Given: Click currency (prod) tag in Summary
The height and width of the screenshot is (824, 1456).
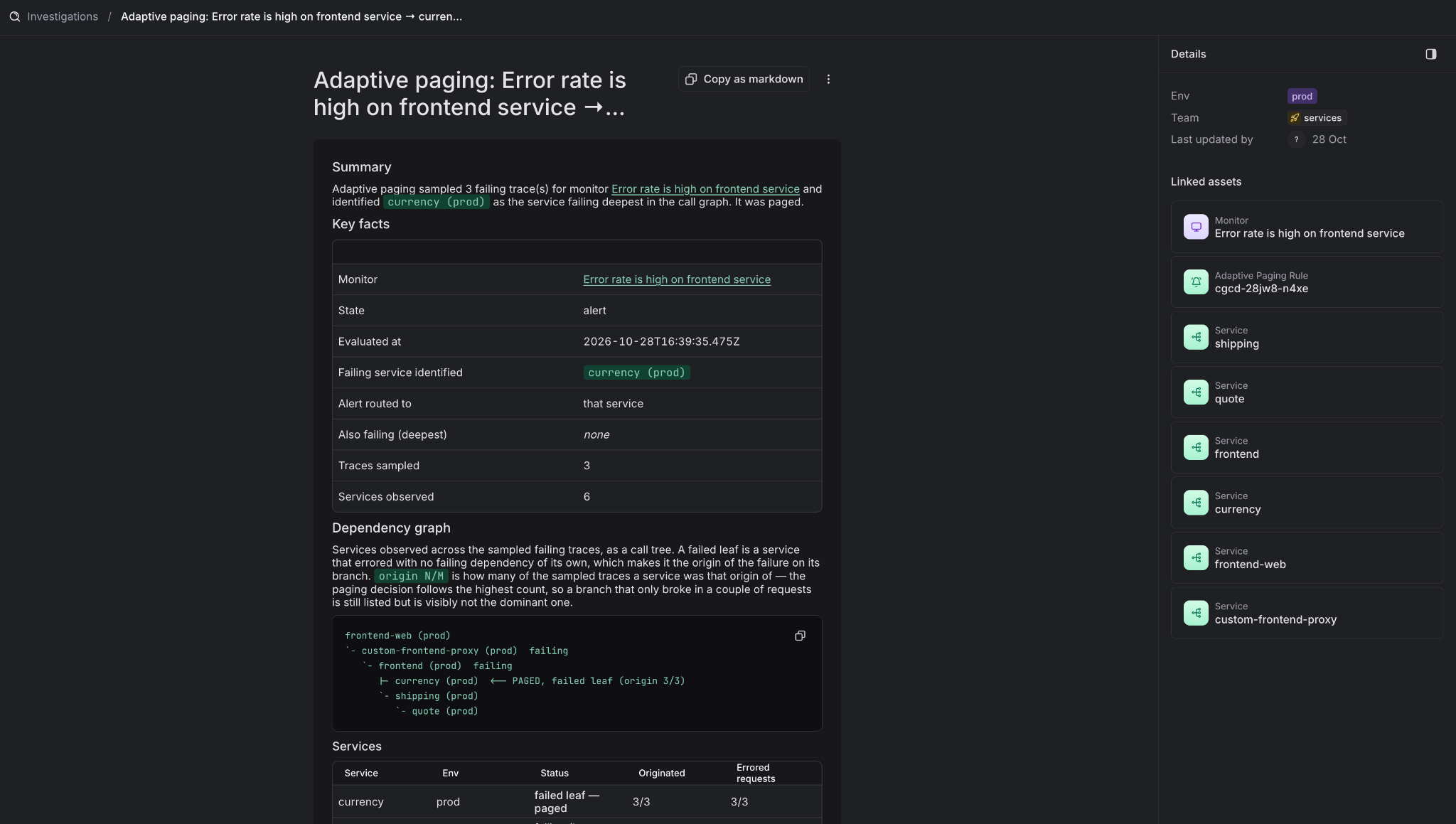Looking at the screenshot, I should 436,202.
